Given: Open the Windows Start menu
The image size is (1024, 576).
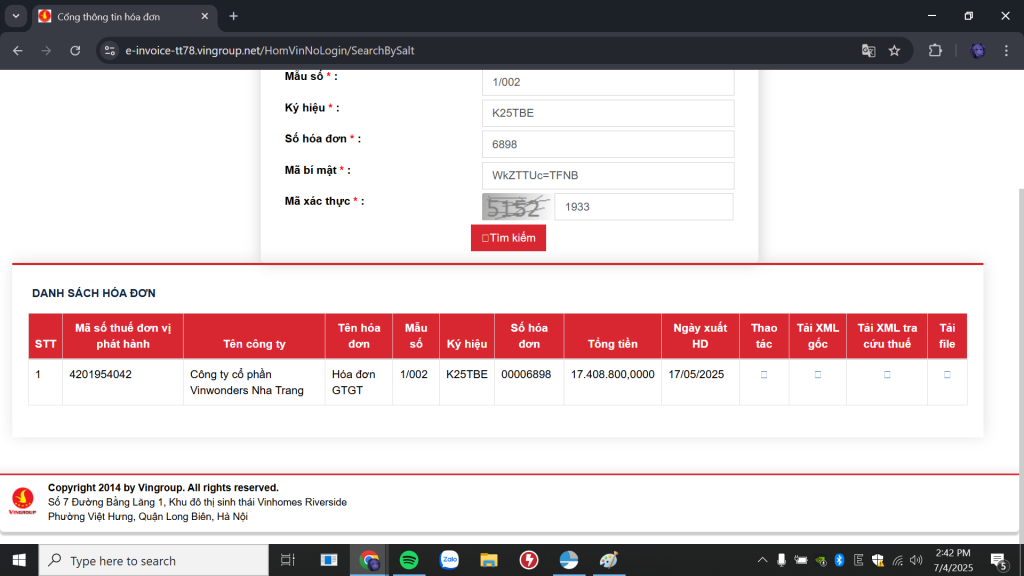Looking at the screenshot, I should tap(19, 560).
